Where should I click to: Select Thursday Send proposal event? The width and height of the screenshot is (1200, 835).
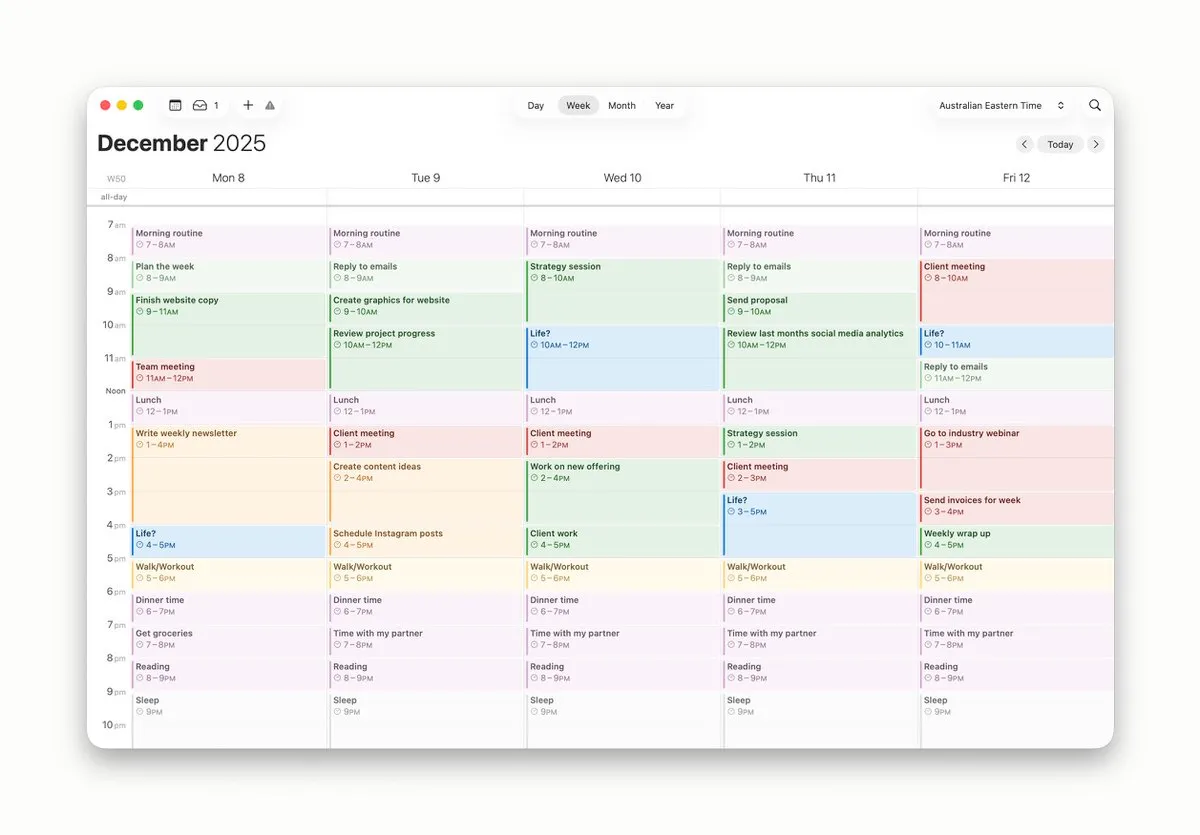coord(819,307)
